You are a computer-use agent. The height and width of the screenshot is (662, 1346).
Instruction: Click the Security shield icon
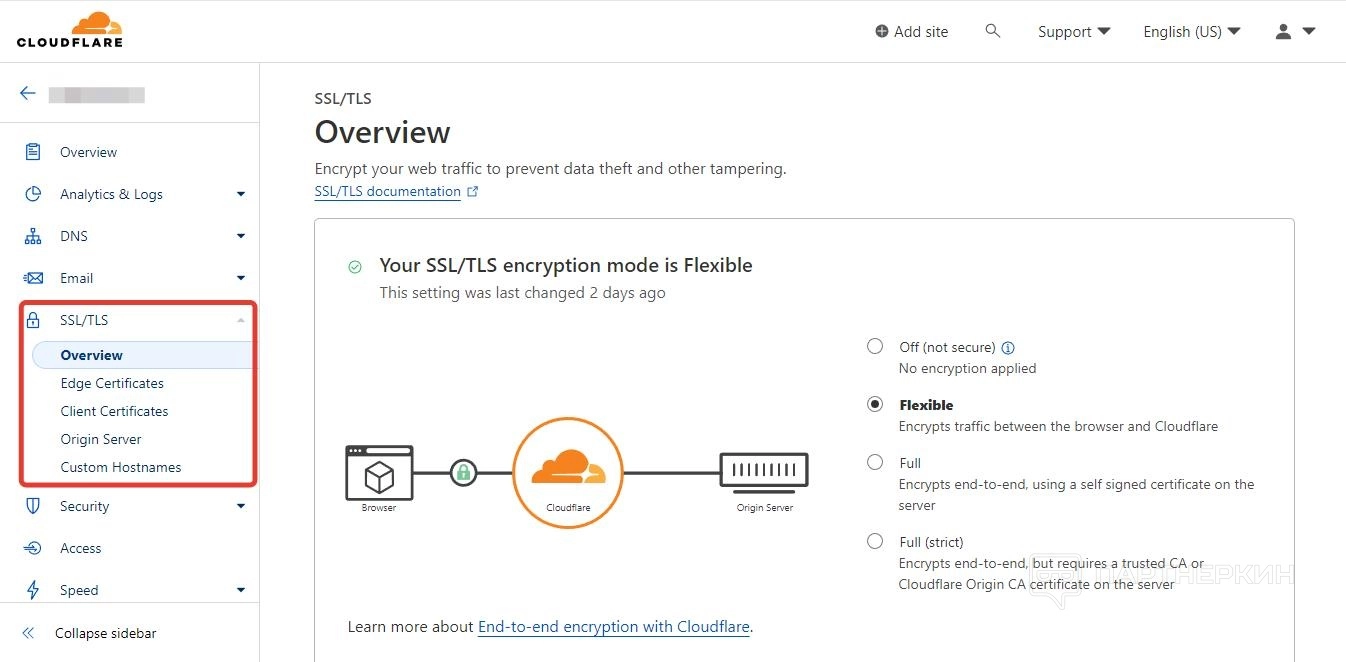click(33, 506)
